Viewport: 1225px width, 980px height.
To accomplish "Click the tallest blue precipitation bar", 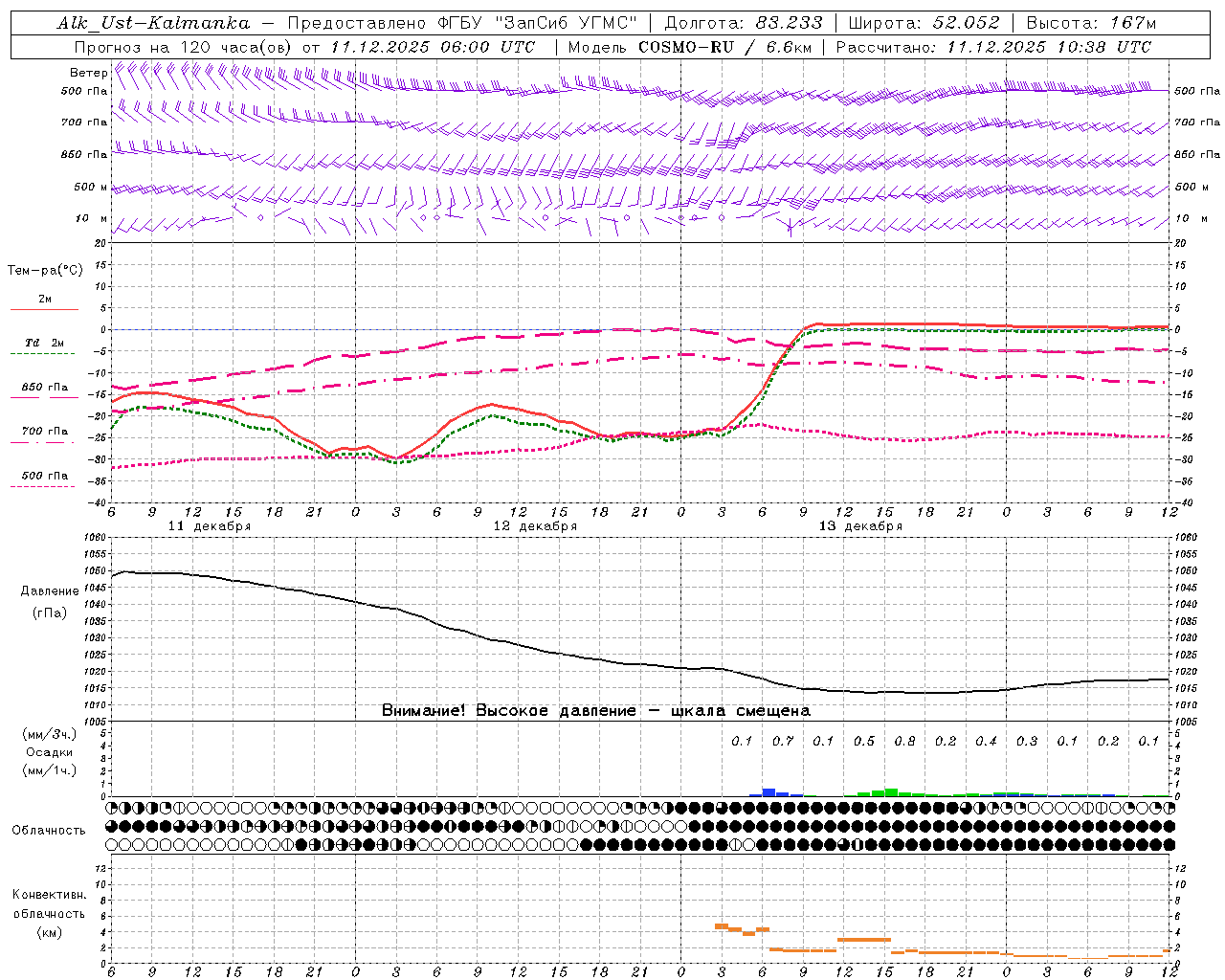I will pos(768,792).
